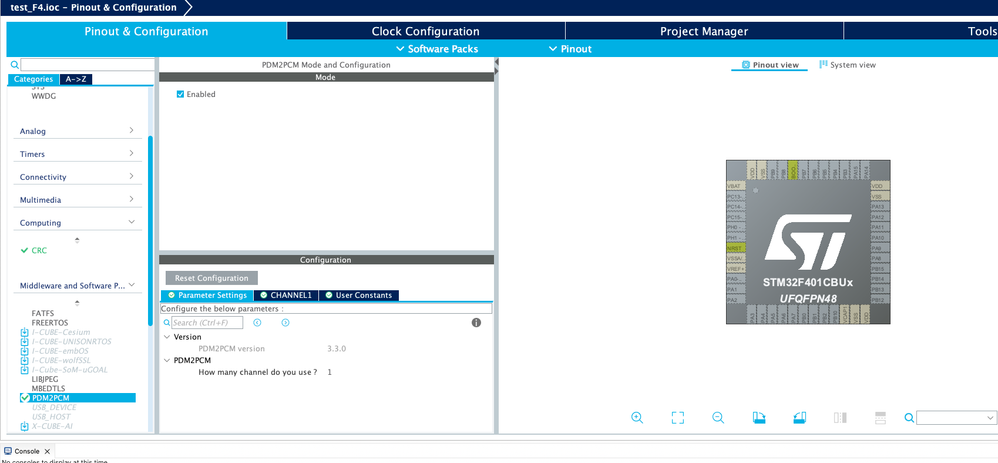Open the Software Packs dropdown menu
Screen dimensions: 998x463
coord(437,49)
